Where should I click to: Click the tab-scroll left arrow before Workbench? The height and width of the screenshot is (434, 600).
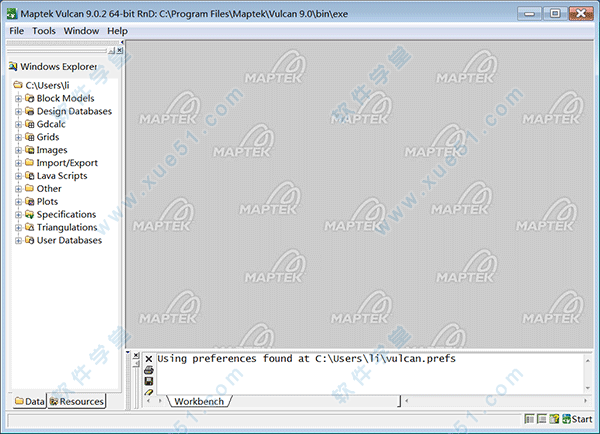[x=149, y=401]
